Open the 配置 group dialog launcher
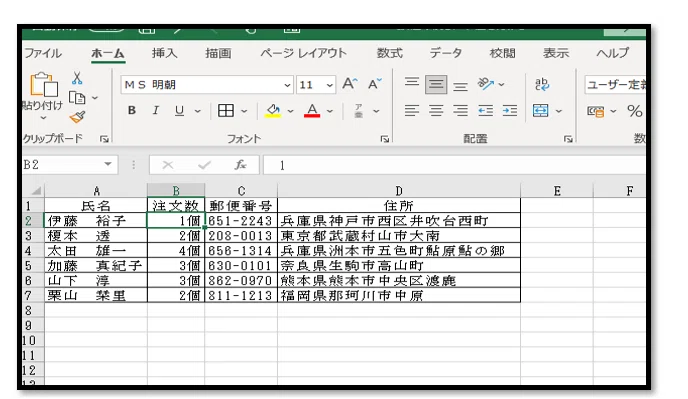The image size is (688, 399). (x=568, y=139)
